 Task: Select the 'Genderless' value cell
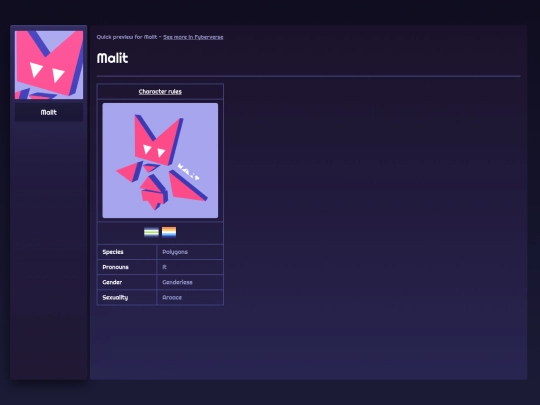(190, 282)
